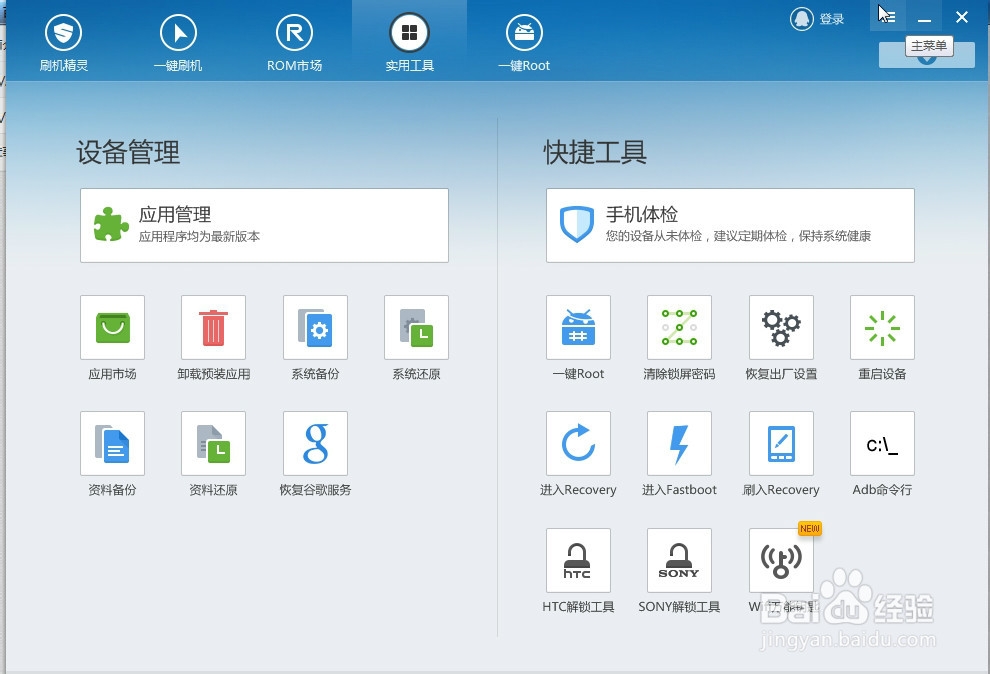Click 进入Fastboot lightning icon
Image resolution: width=990 pixels, height=674 pixels.
[679, 444]
